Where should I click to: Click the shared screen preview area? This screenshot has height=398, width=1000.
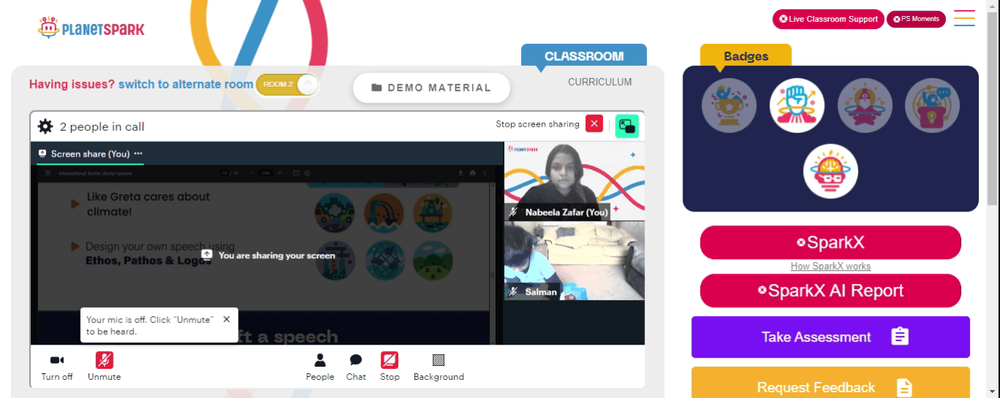pyautogui.click(x=267, y=255)
